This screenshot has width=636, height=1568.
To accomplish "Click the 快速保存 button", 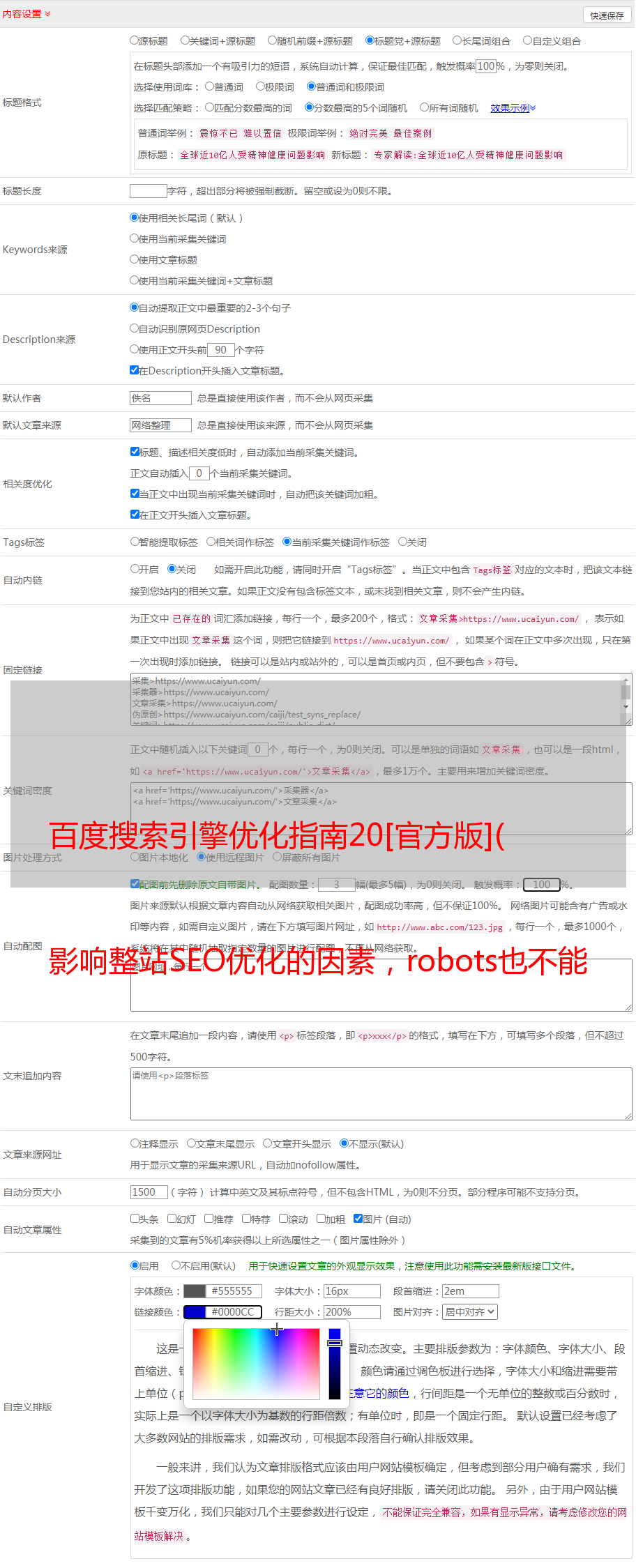I will tap(607, 15).
